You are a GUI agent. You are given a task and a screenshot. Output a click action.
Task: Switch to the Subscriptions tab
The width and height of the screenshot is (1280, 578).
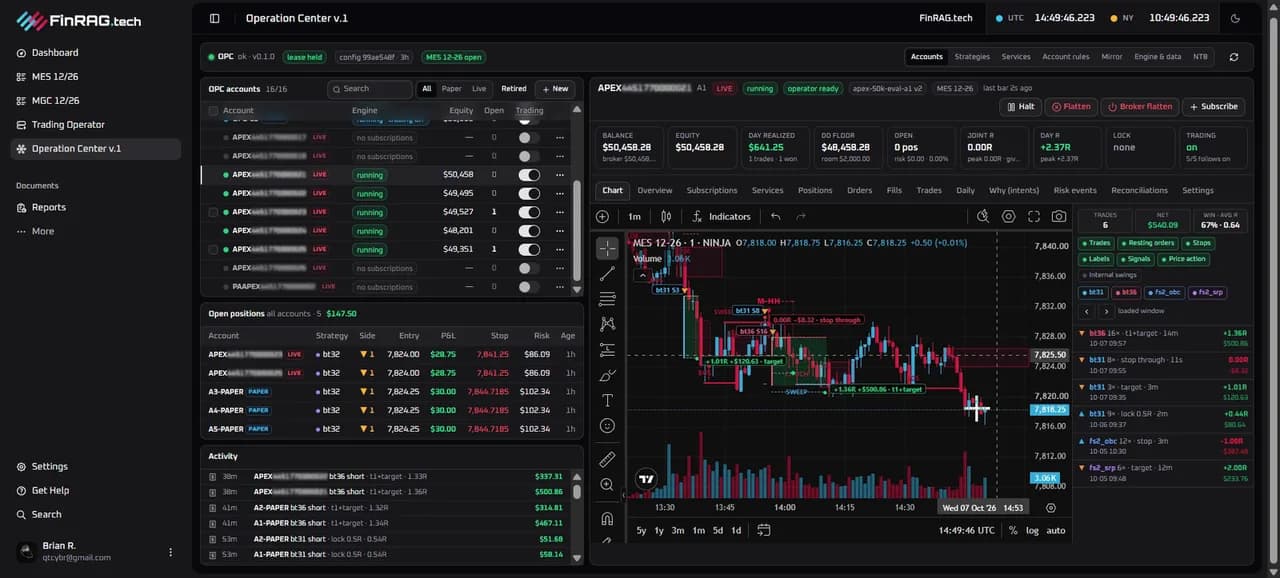(x=712, y=190)
